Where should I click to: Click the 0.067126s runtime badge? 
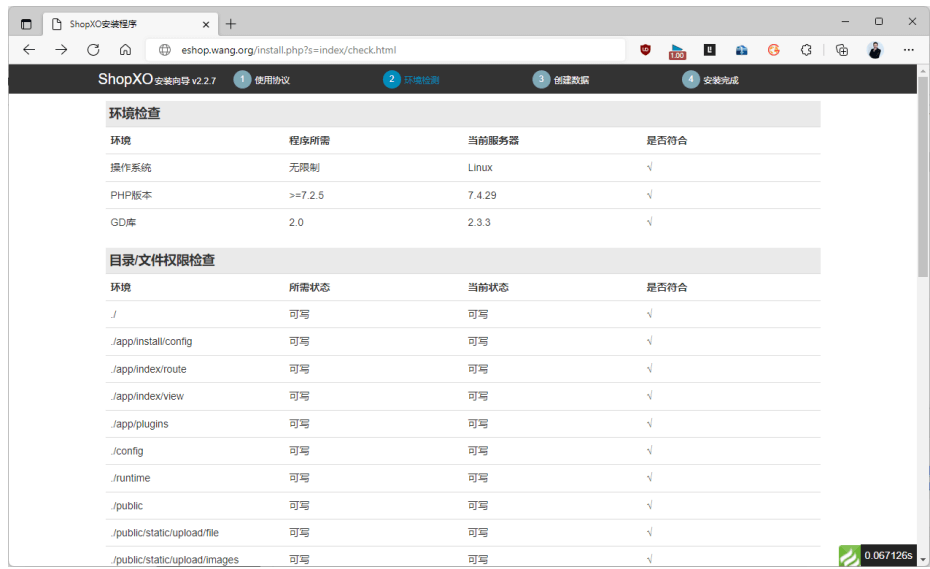(x=888, y=556)
